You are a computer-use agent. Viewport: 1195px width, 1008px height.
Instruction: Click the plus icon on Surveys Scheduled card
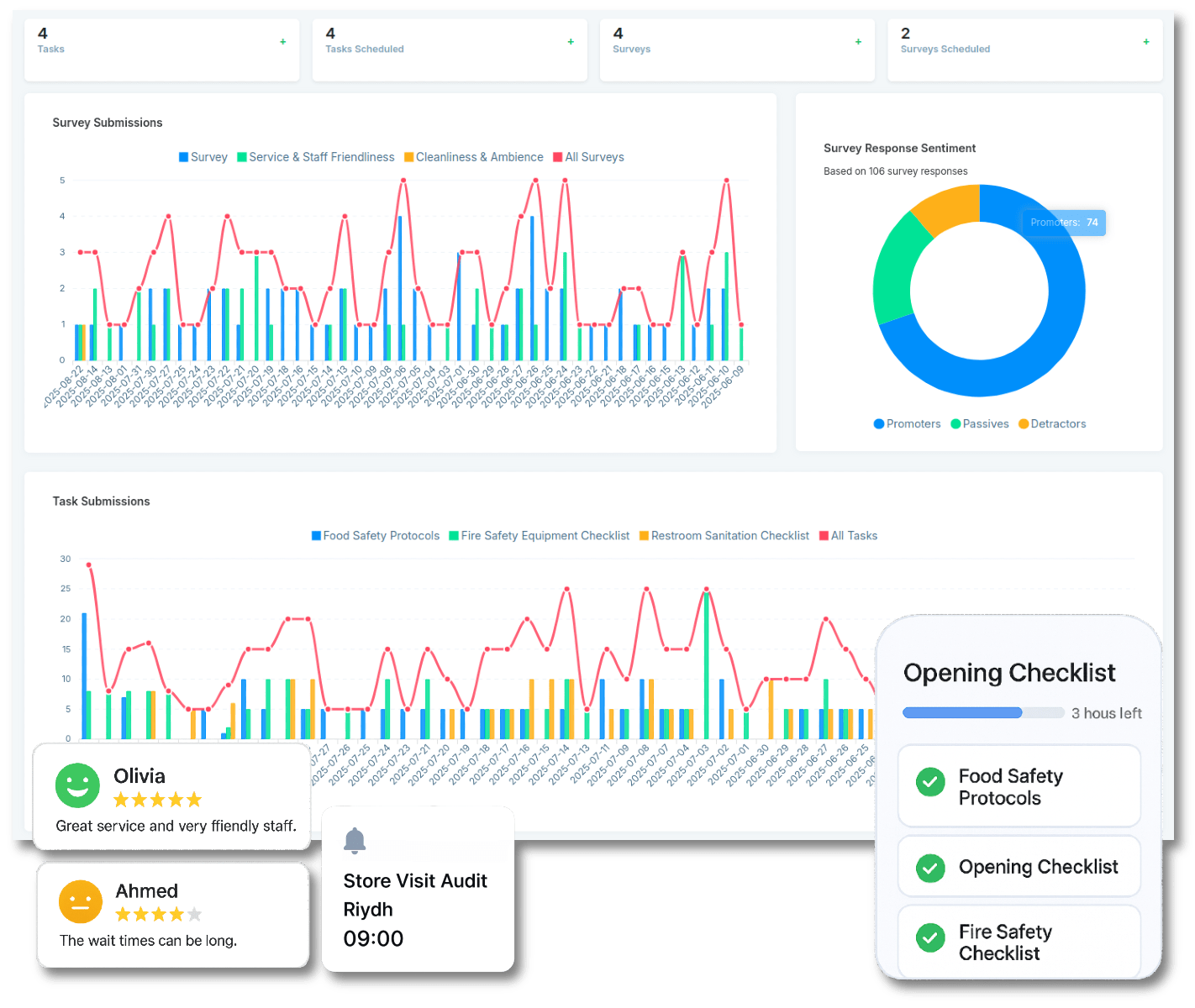click(1146, 42)
